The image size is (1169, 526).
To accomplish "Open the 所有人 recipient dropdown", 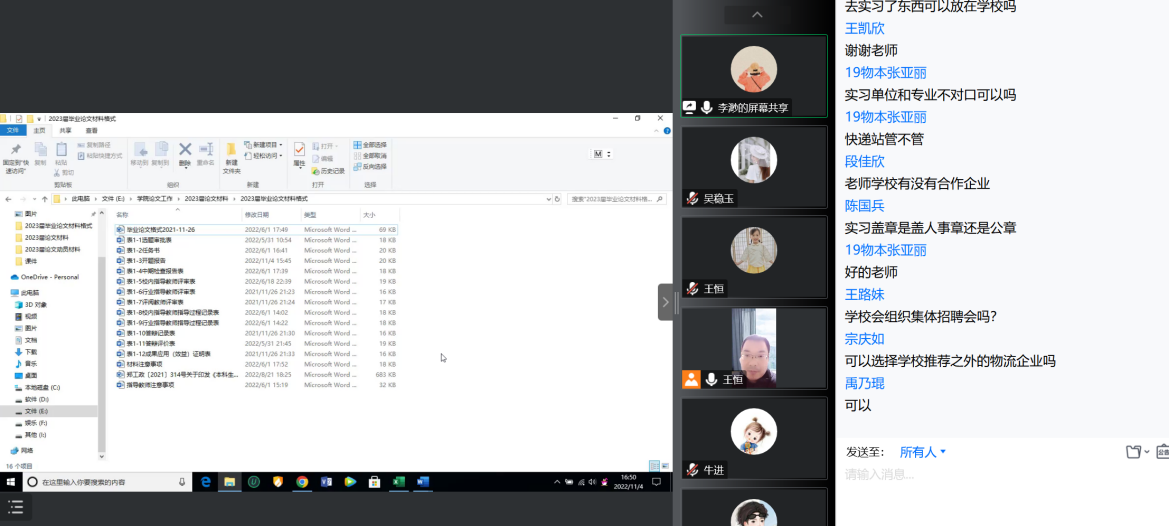I will pyautogui.click(x=922, y=452).
